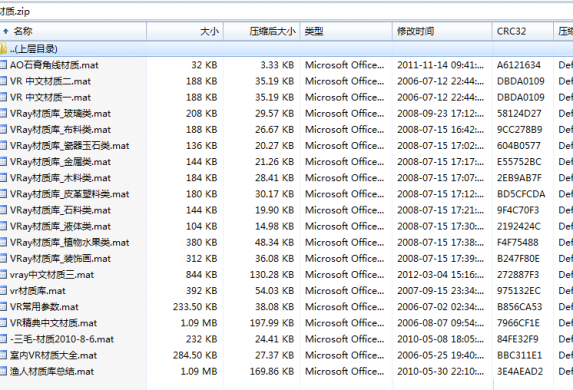Click the file icon of VRay材质库_液体类.mat
The height and width of the screenshot is (390, 573).
point(3,226)
